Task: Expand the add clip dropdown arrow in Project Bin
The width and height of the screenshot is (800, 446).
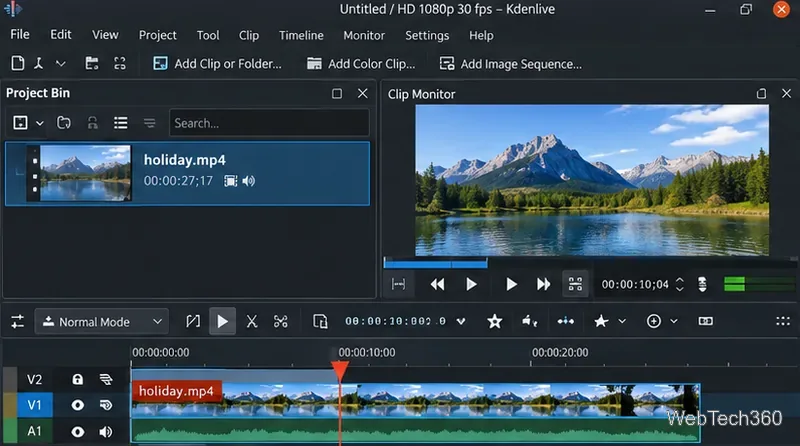Action: 40,123
